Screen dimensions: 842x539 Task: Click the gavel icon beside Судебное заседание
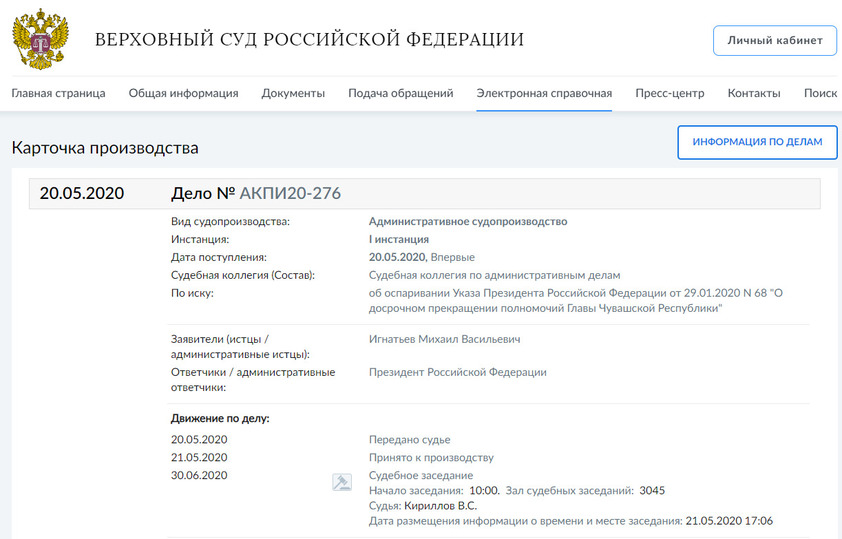click(x=342, y=482)
